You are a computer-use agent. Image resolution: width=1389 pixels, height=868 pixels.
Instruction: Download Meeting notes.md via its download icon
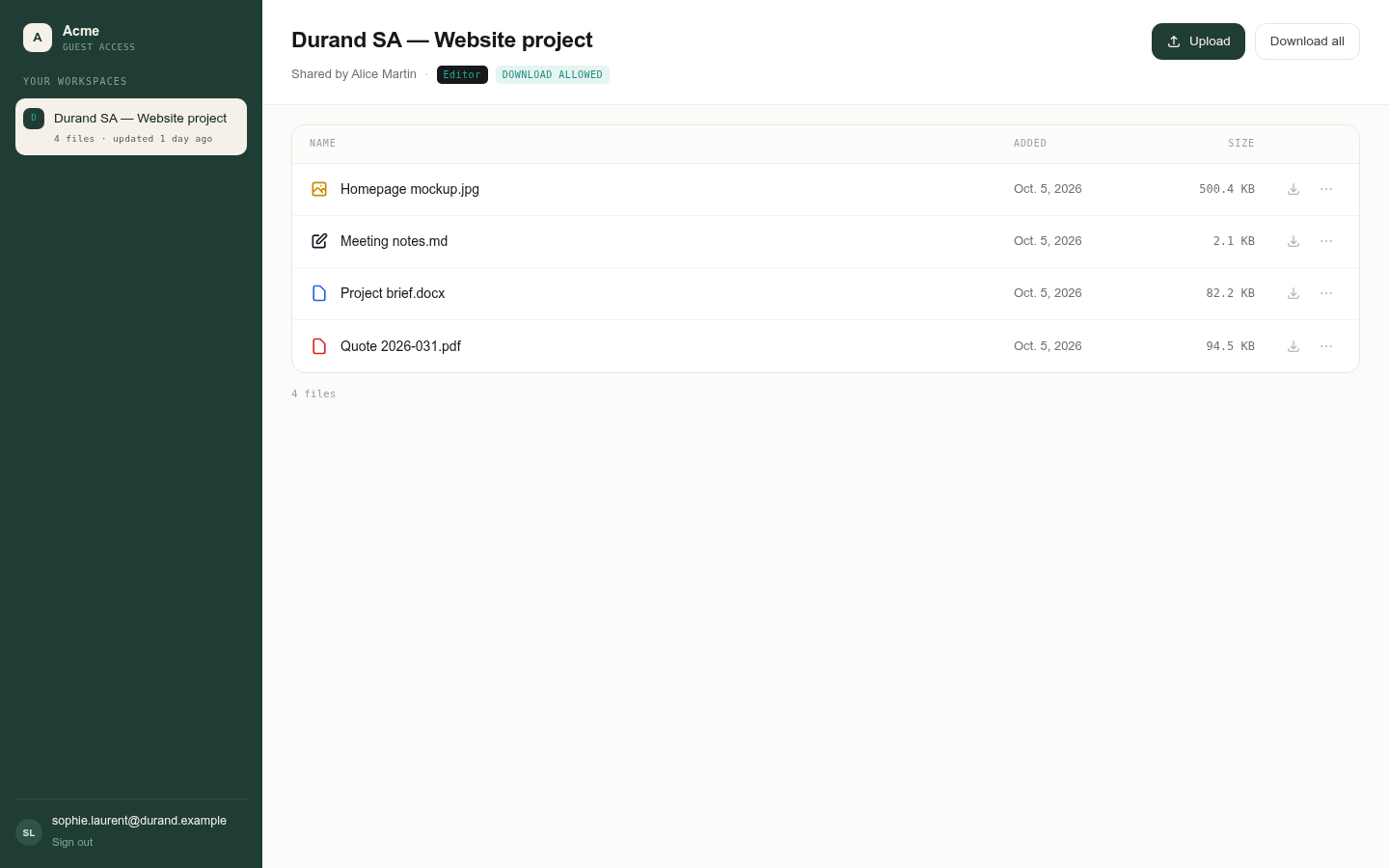pyautogui.click(x=1294, y=241)
